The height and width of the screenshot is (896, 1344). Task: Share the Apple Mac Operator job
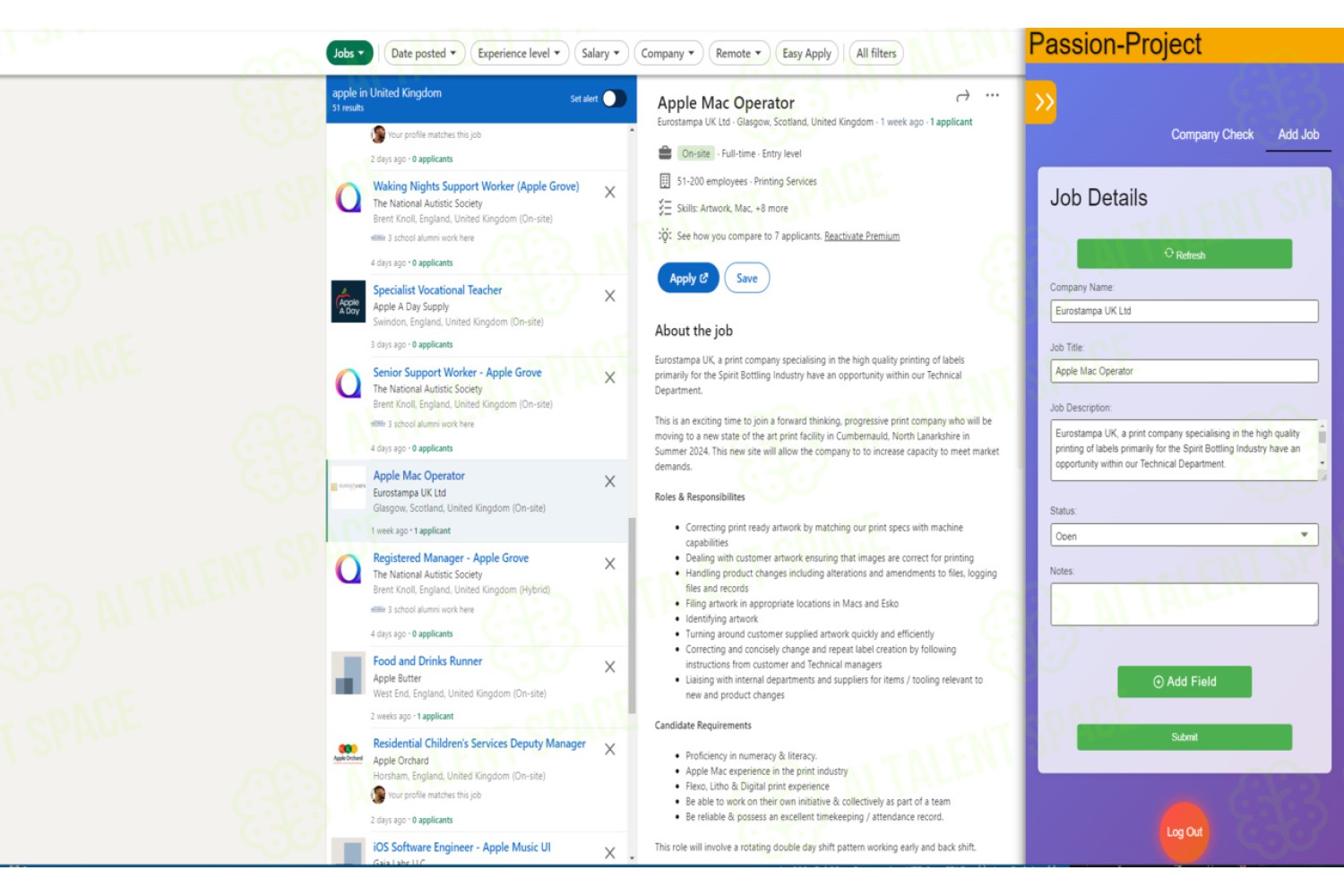(x=963, y=96)
